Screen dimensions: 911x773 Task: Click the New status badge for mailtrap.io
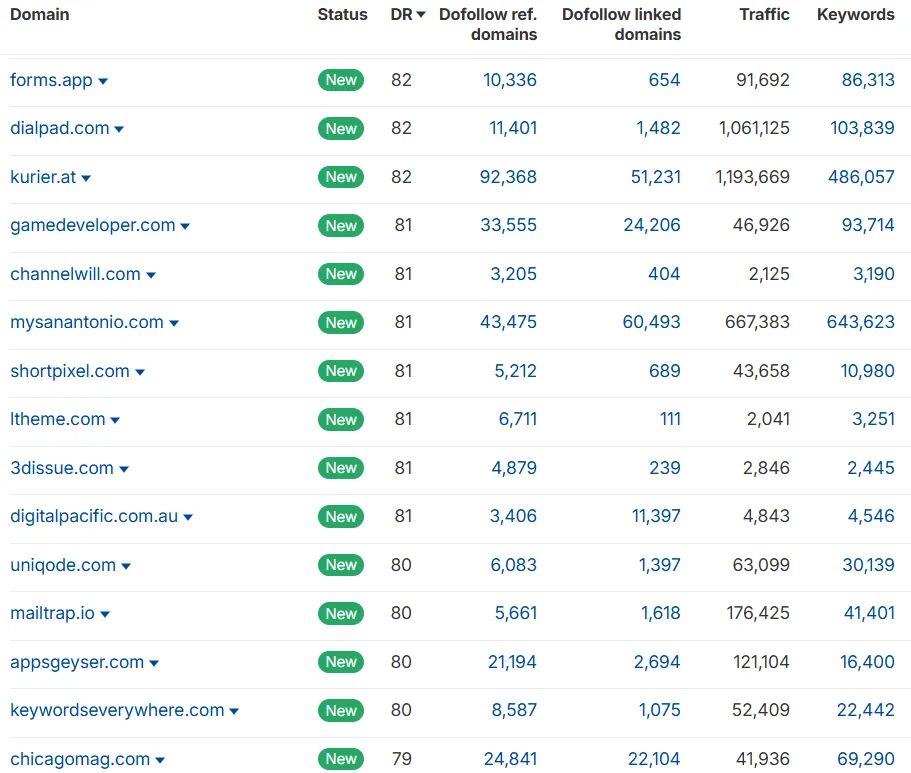[341, 614]
